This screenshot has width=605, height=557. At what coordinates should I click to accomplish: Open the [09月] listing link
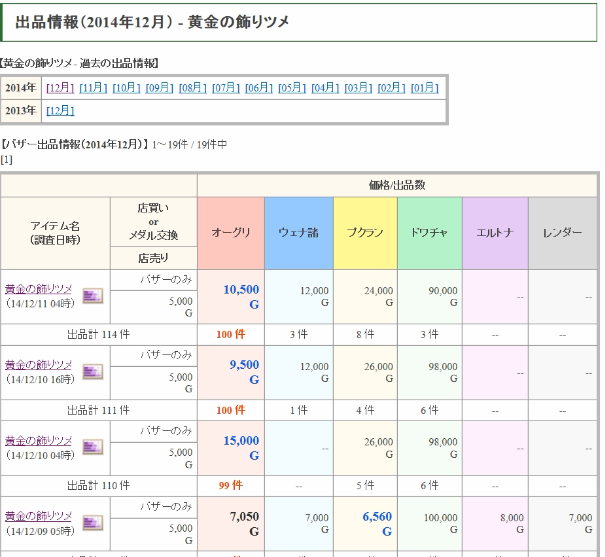(x=159, y=88)
